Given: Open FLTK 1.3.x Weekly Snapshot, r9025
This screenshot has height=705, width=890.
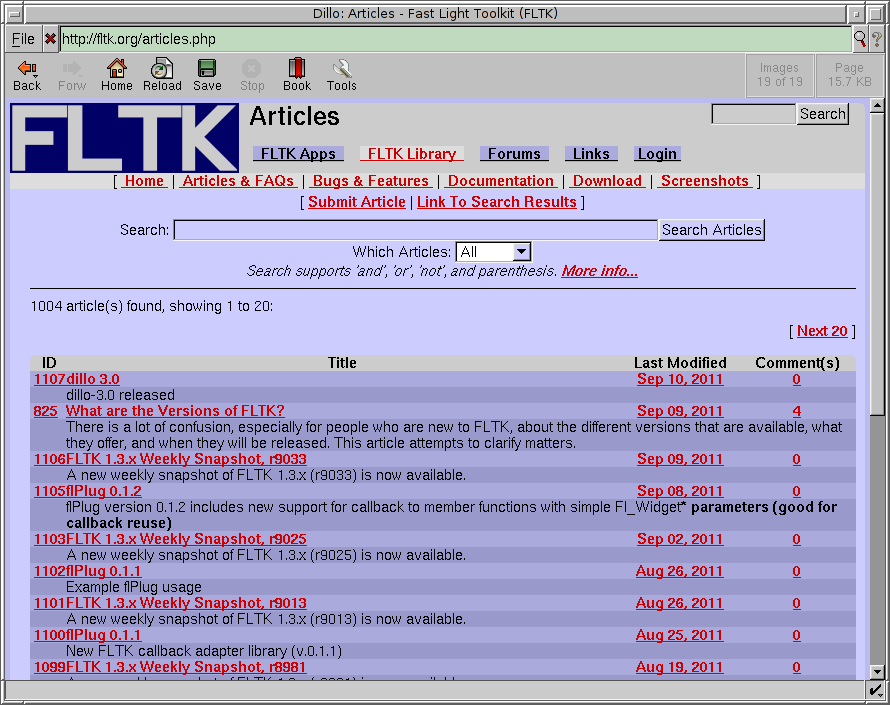Looking at the screenshot, I should (x=186, y=539).
